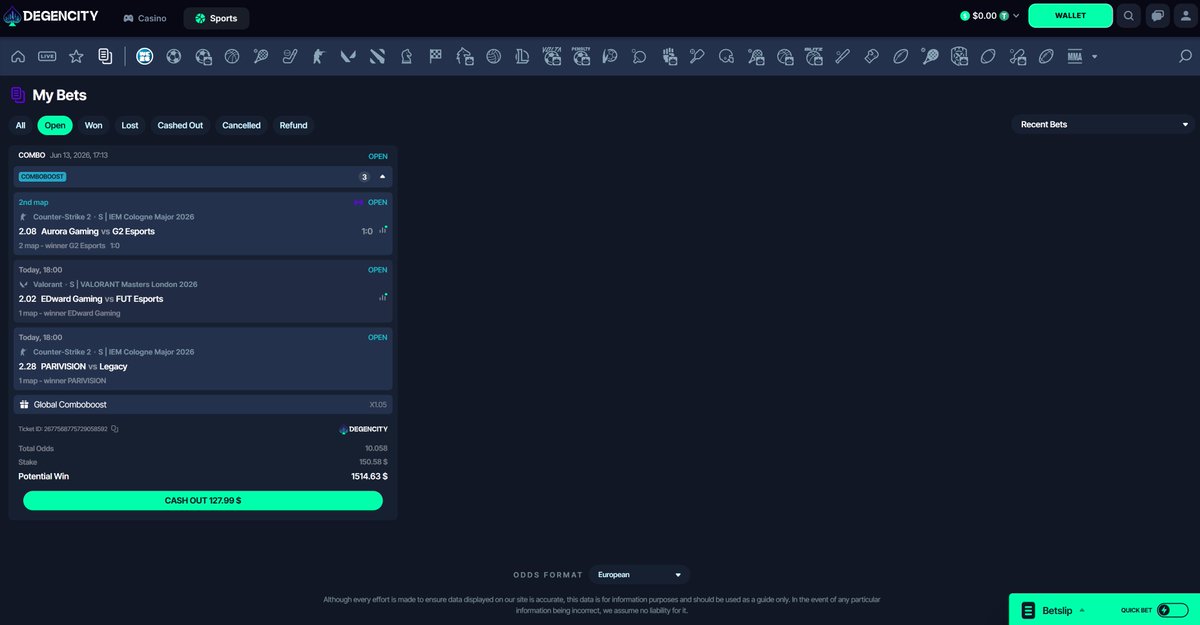Select the Open bets filter
Viewport: 1200px width, 625px height.
point(55,125)
